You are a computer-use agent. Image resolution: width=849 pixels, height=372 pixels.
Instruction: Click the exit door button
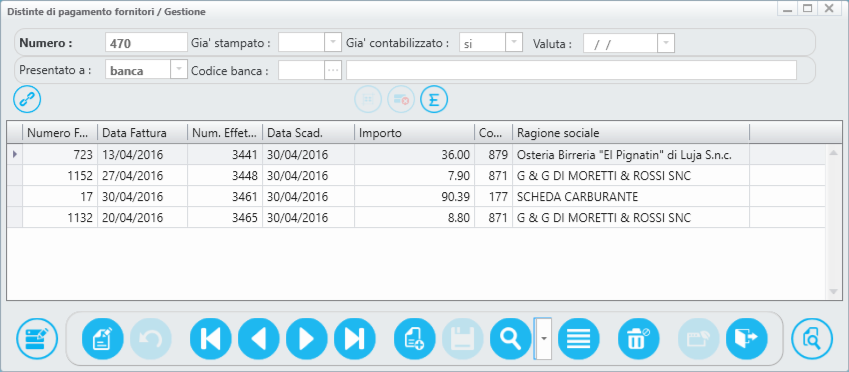(747, 339)
